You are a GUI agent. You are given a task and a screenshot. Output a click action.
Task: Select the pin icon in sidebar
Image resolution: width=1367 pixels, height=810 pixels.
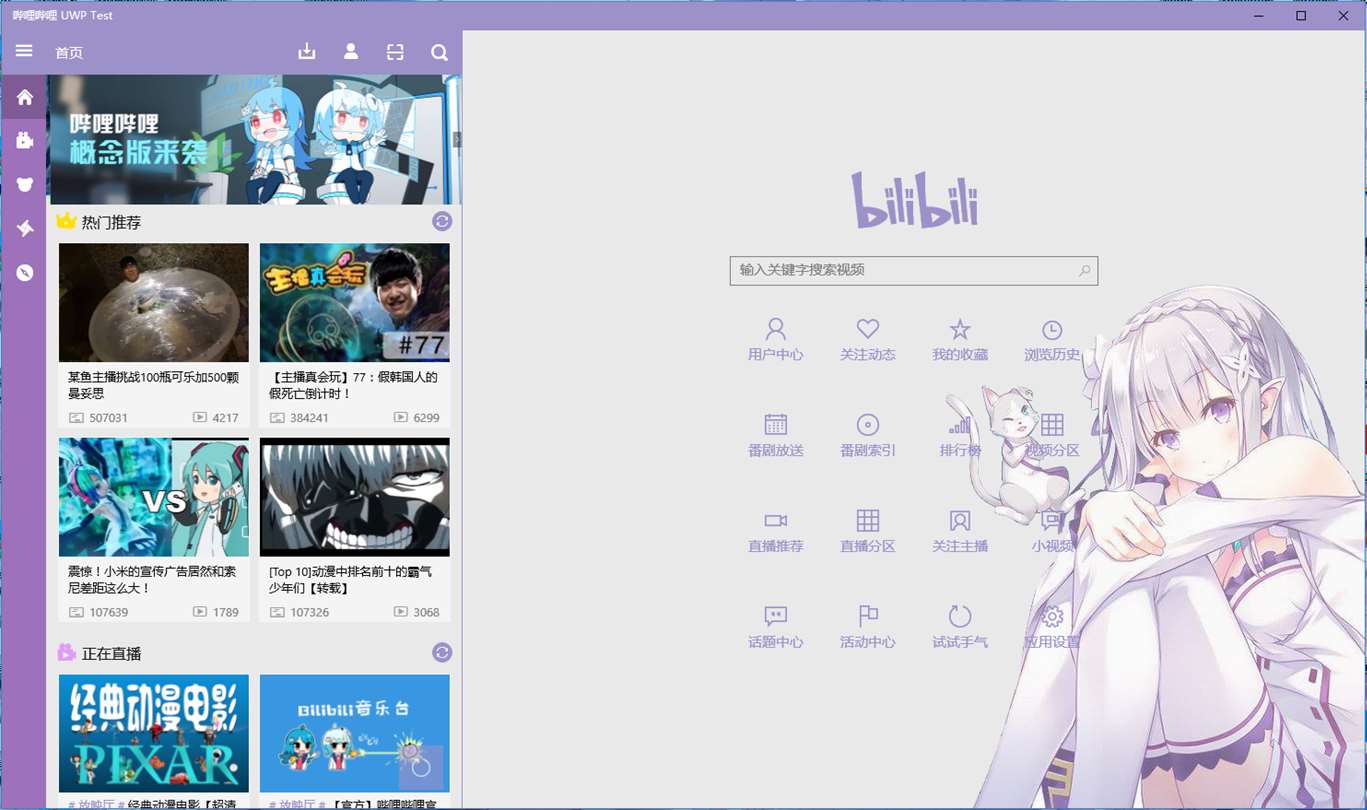(24, 229)
